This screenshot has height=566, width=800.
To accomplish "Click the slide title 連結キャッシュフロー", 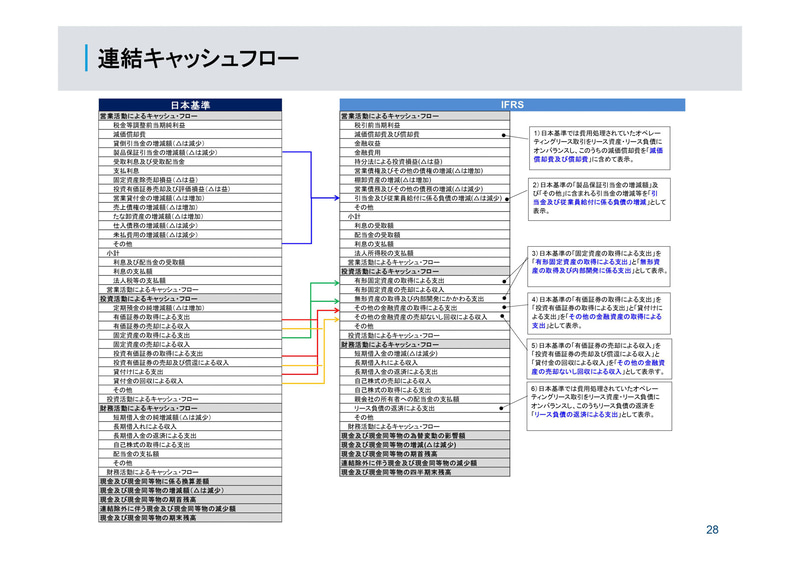I will [x=198, y=58].
